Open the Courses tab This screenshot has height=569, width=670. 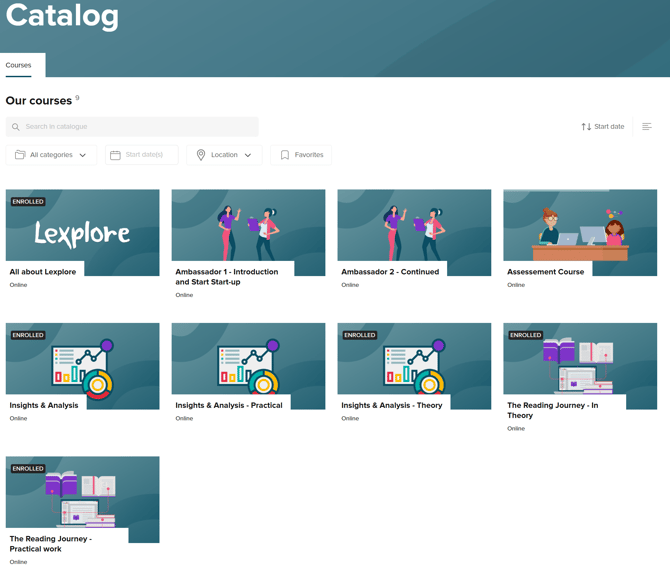[x=18, y=65]
